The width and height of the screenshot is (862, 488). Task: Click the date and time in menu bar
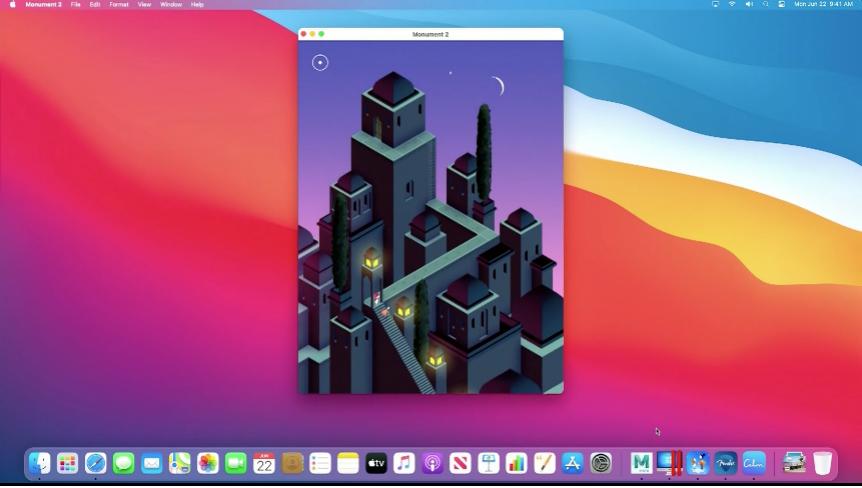click(824, 4)
